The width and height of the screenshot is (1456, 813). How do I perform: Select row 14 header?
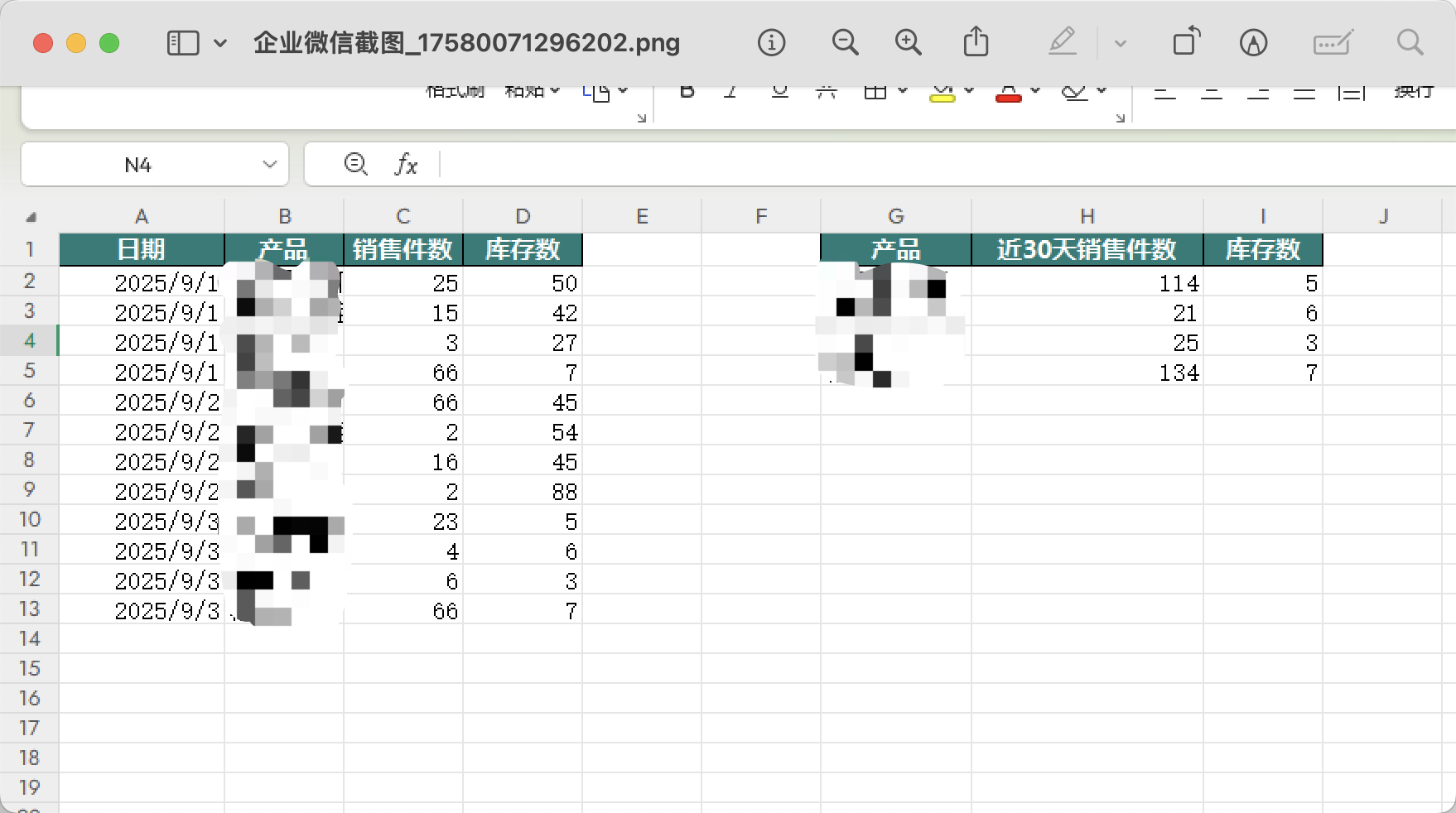coord(29,638)
